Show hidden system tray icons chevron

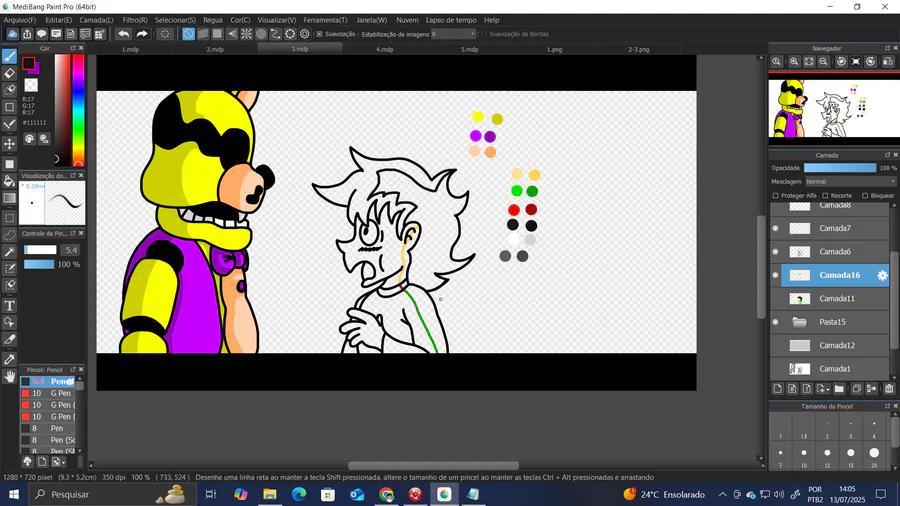(722, 495)
